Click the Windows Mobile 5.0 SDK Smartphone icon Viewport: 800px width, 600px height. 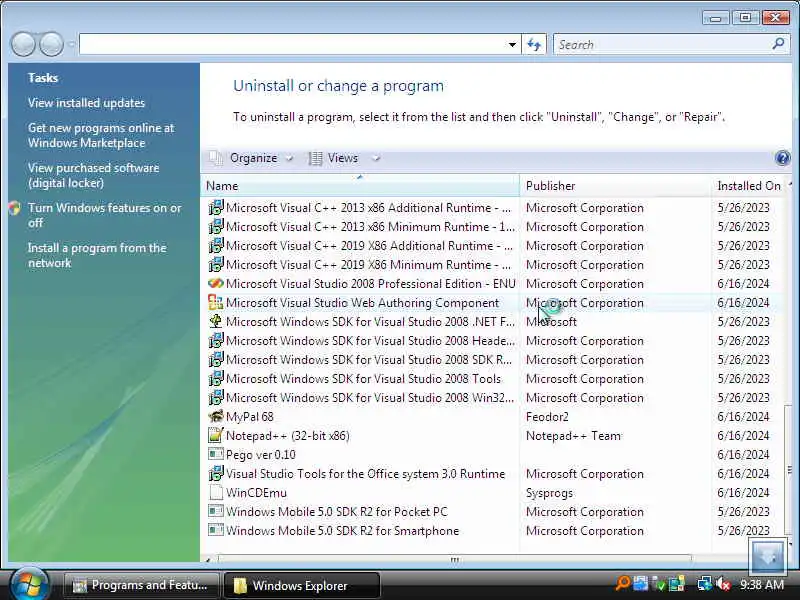coord(216,530)
